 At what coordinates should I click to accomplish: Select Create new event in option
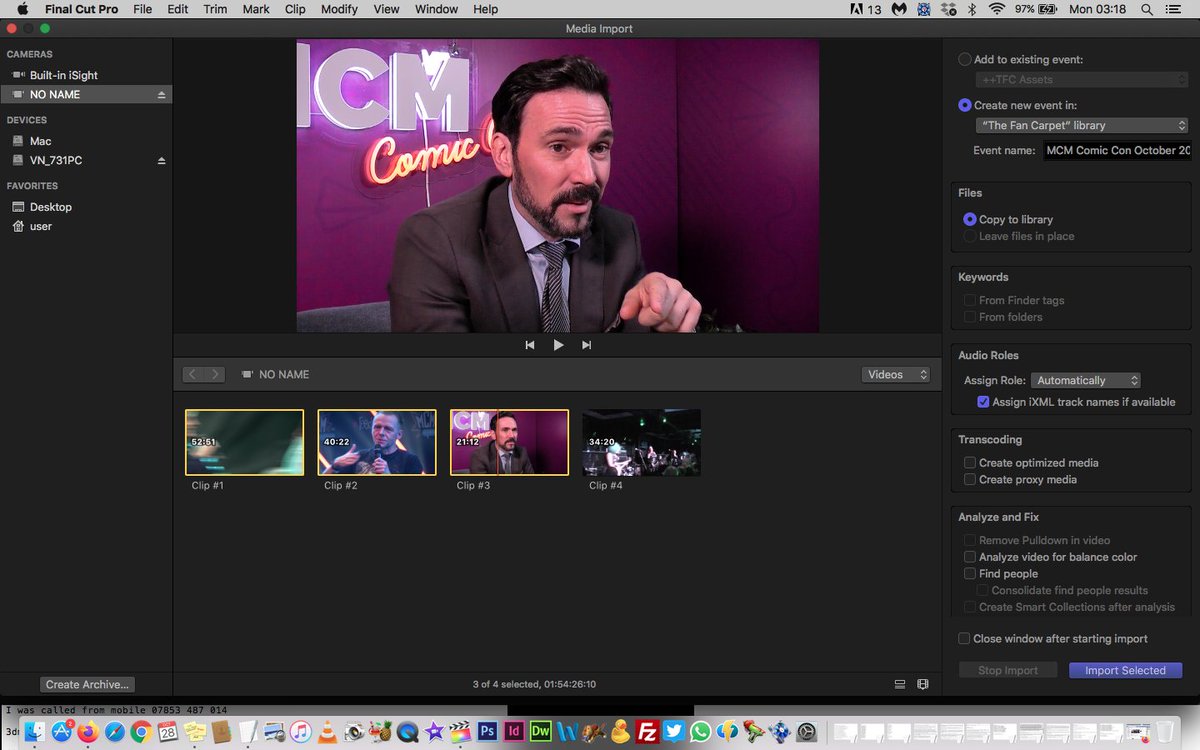pyautogui.click(x=965, y=105)
